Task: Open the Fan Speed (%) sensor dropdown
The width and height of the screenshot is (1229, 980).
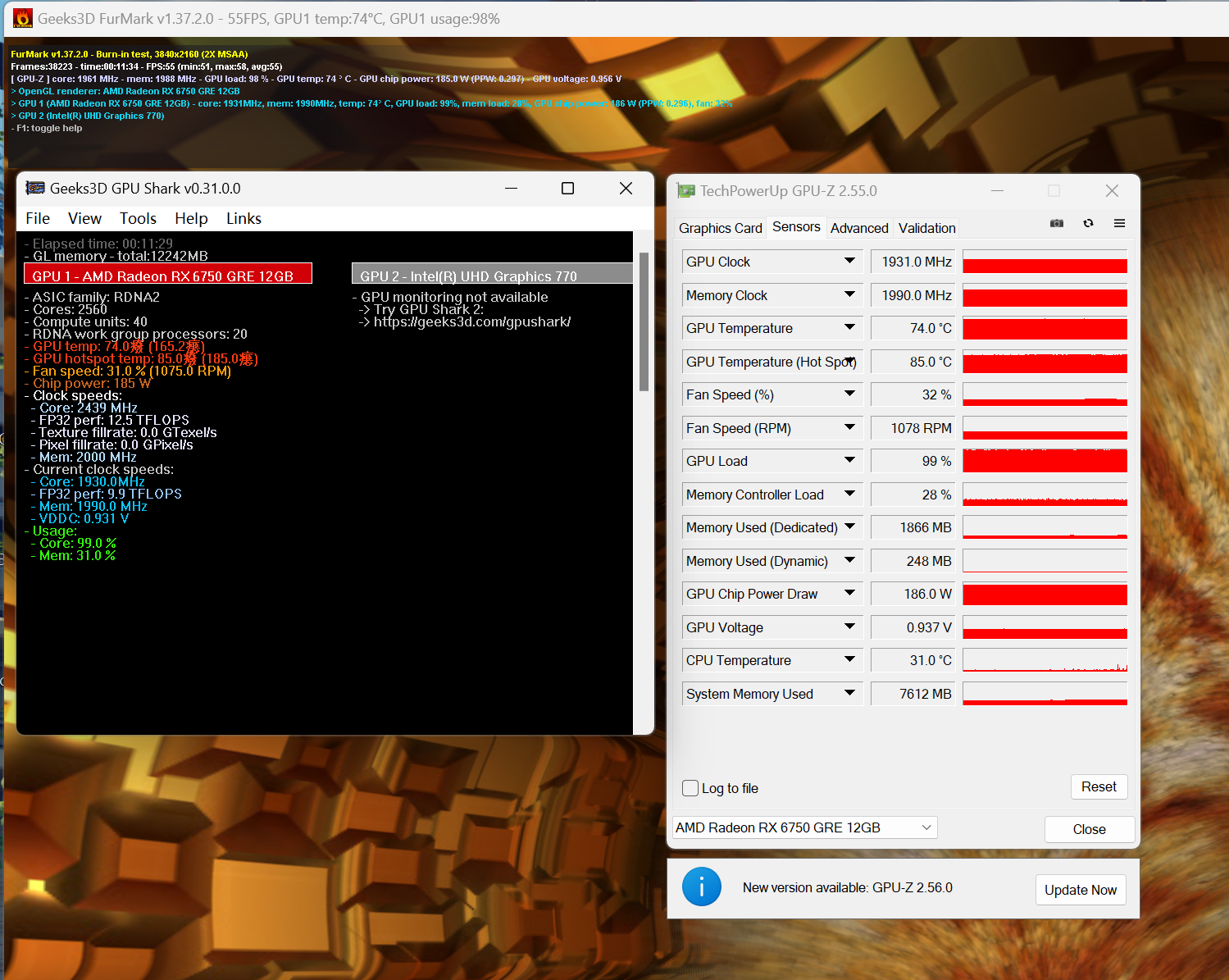Action: 850,394
